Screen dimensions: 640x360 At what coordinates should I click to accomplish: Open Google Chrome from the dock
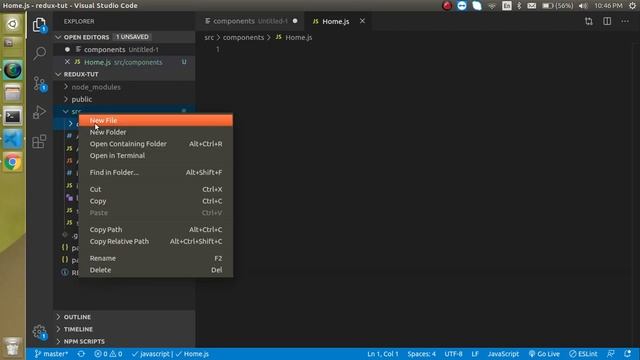12,162
